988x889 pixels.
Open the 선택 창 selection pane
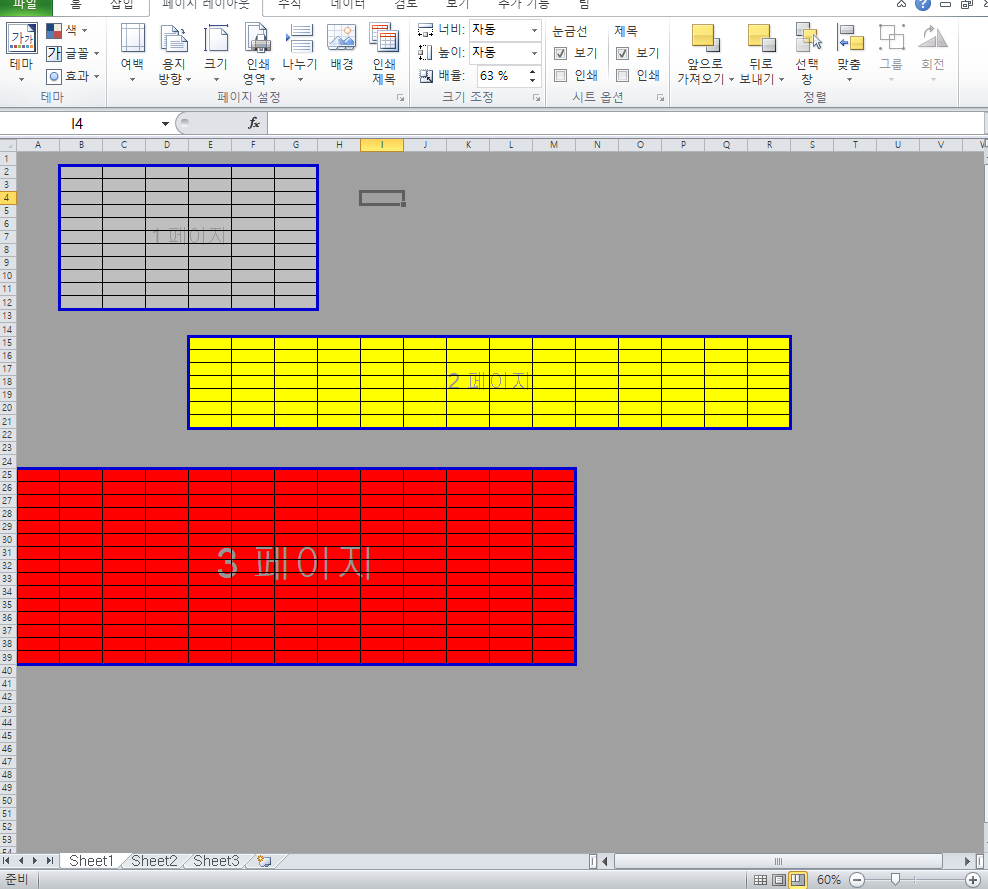tap(807, 53)
